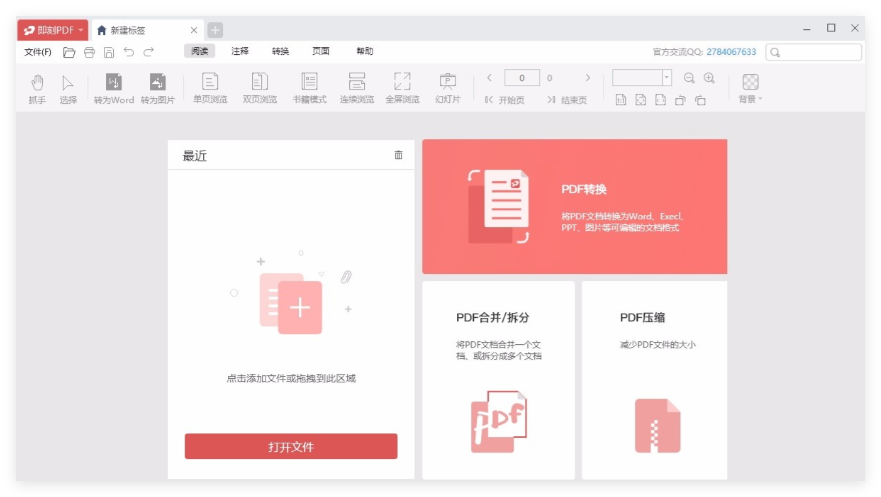
Task: Select the 转换 ribbon tab
Action: click(280, 51)
